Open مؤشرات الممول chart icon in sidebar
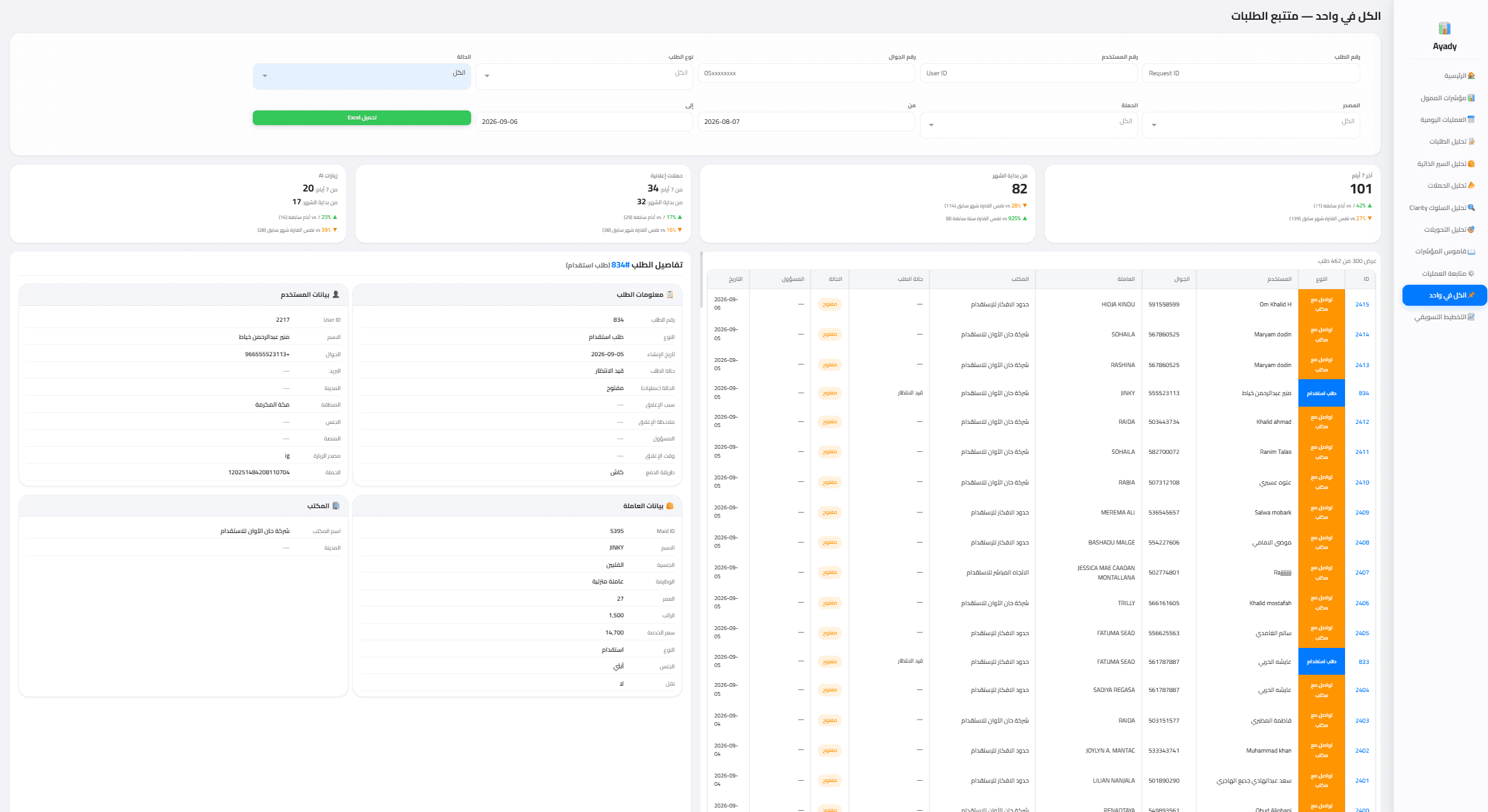This screenshot has height=812, width=1488. coord(1471,98)
